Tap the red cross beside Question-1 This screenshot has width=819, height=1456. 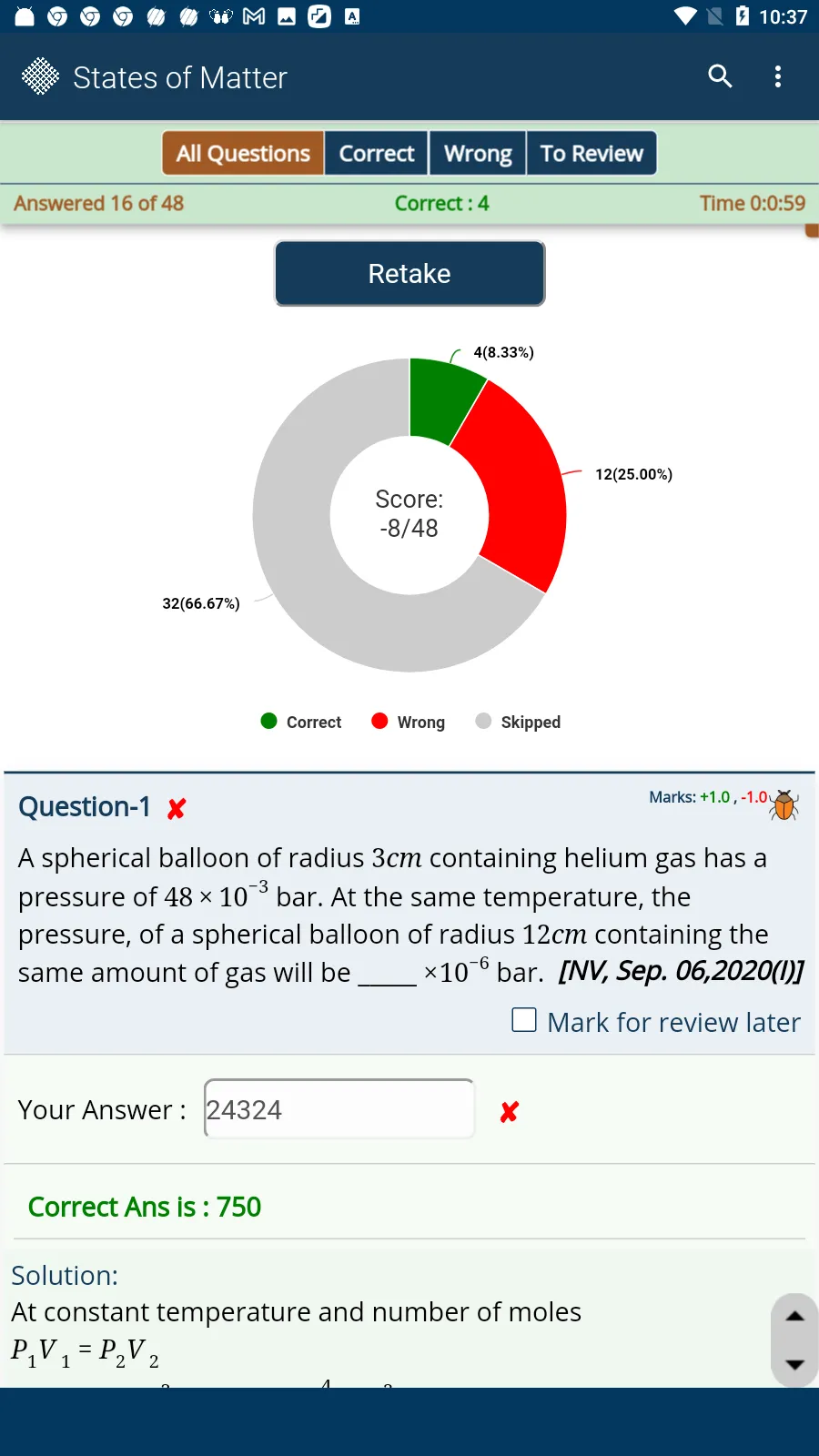[177, 808]
